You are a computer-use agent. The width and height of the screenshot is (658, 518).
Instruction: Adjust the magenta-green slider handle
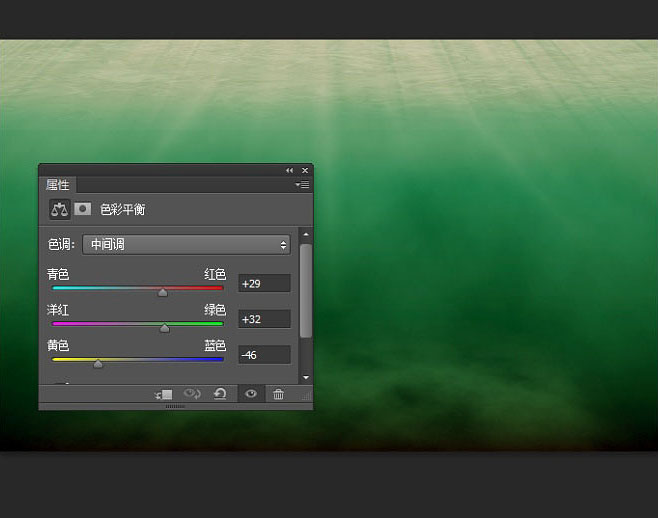(164, 328)
